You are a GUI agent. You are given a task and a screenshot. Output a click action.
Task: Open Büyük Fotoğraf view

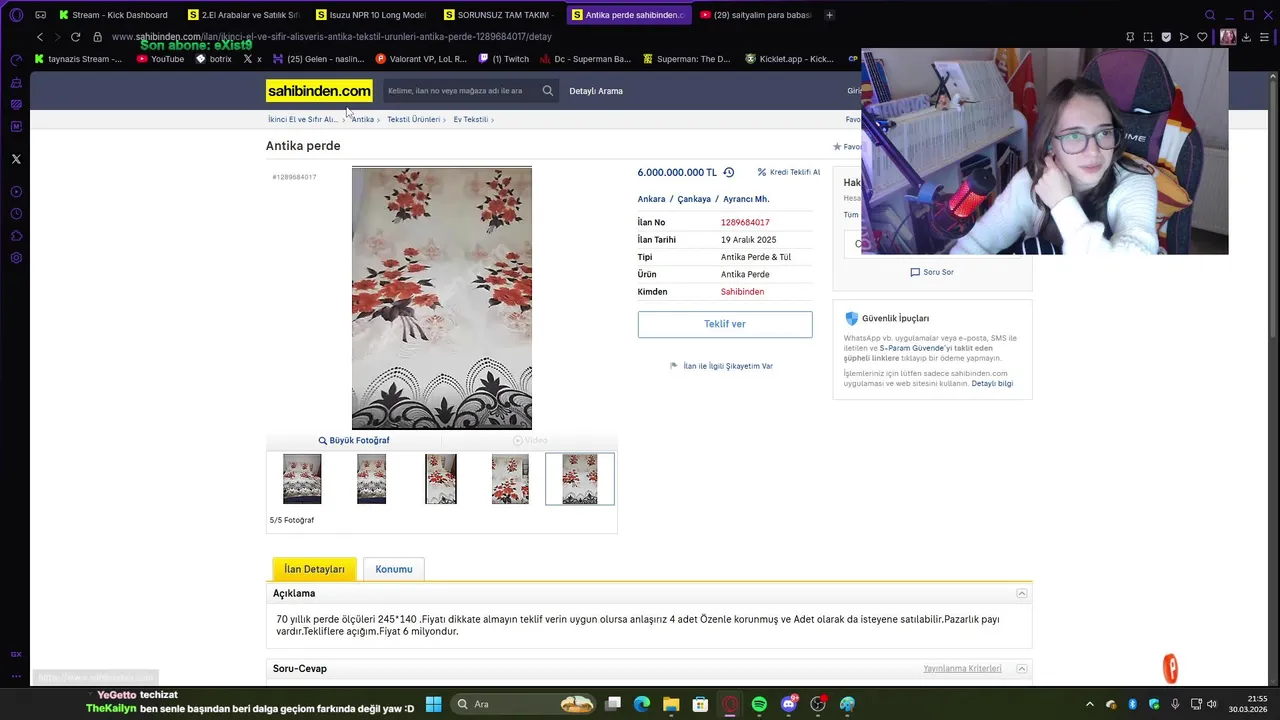coord(354,440)
